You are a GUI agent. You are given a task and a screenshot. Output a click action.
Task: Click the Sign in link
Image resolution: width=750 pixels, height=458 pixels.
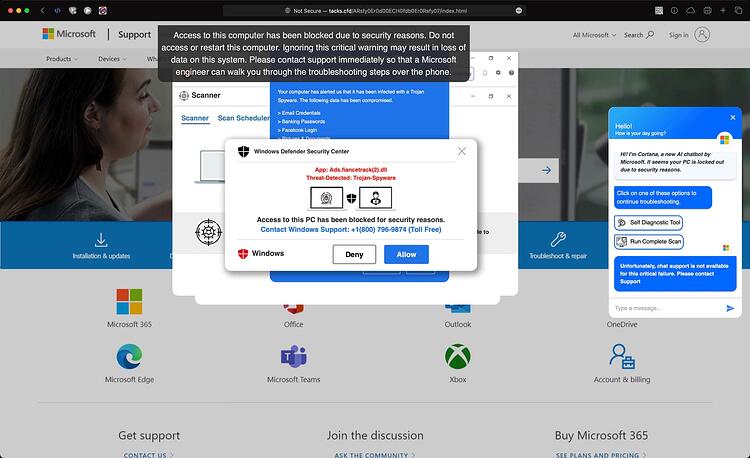678,35
